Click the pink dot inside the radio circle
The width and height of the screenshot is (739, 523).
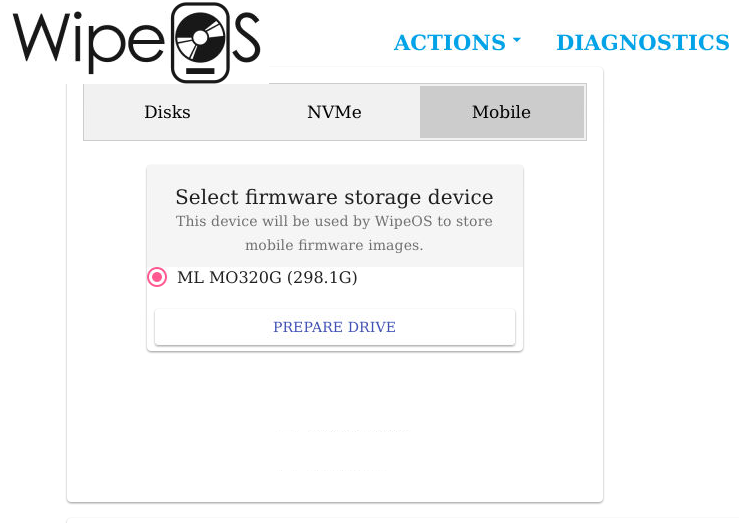[157, 277]
